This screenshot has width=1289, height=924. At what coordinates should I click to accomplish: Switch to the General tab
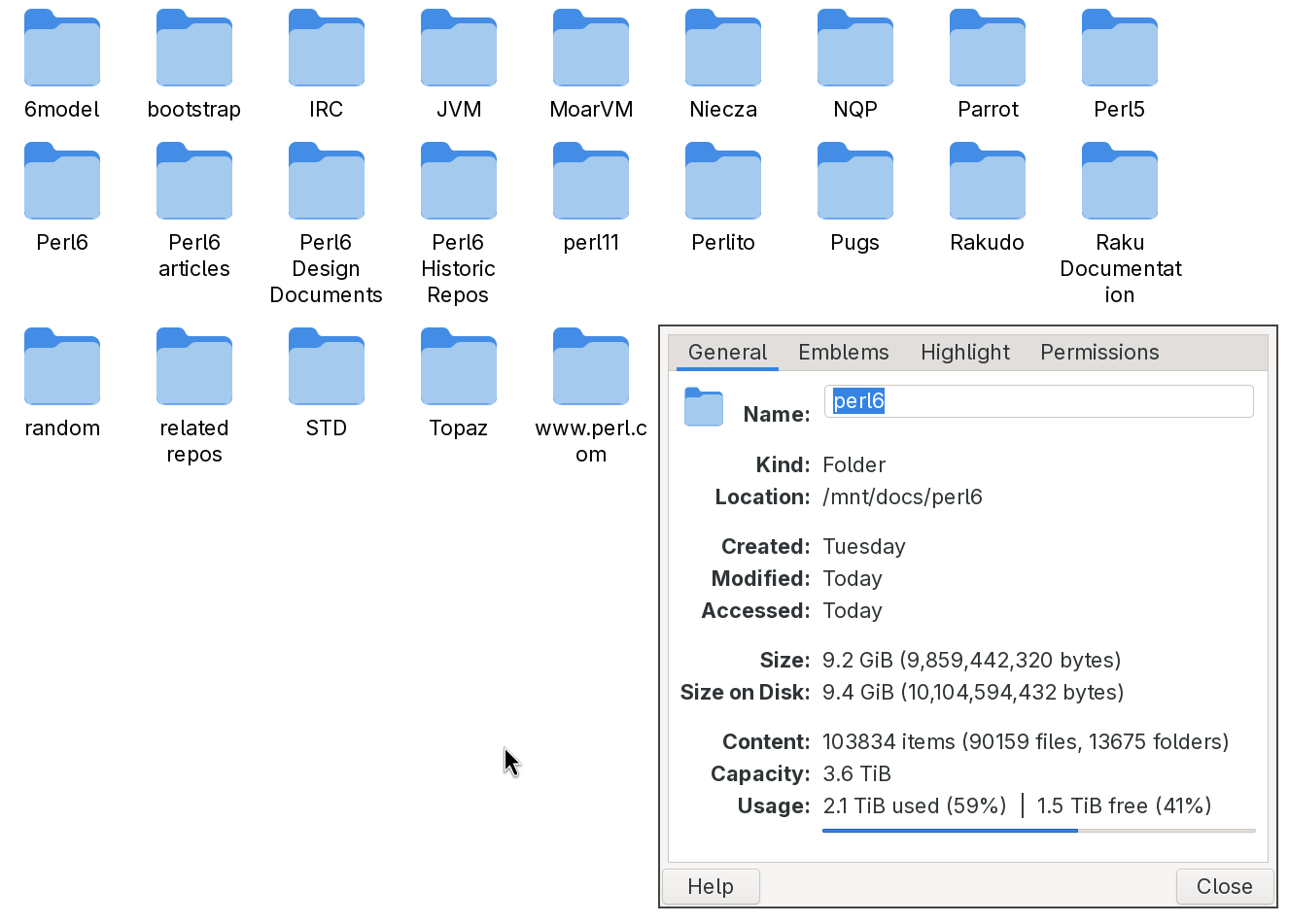(727, 353)
